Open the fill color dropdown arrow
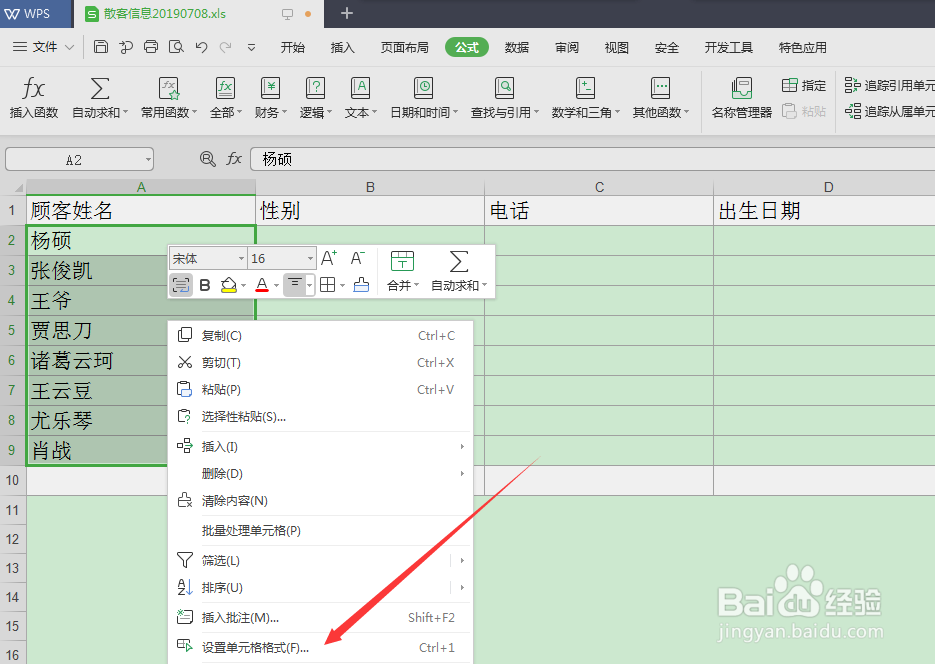 pyautogui.click(x=244, y=286)
